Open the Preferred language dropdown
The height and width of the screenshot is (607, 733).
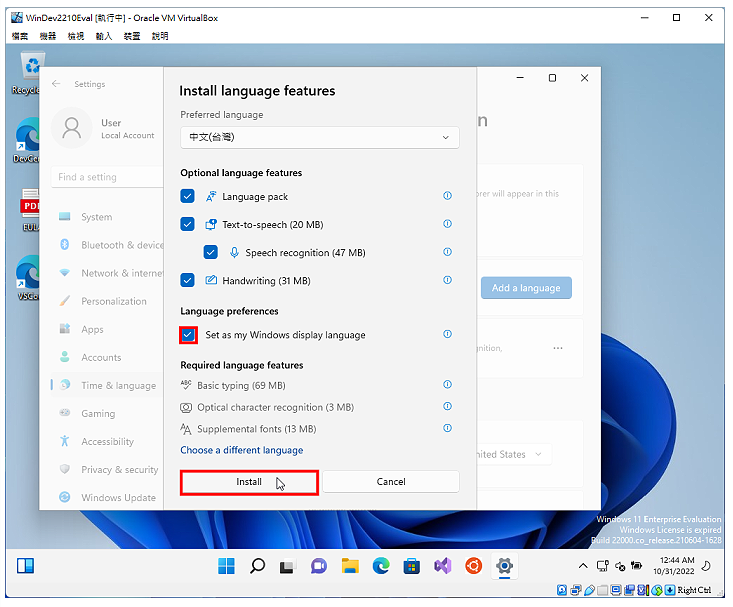[x=320, y=137]
